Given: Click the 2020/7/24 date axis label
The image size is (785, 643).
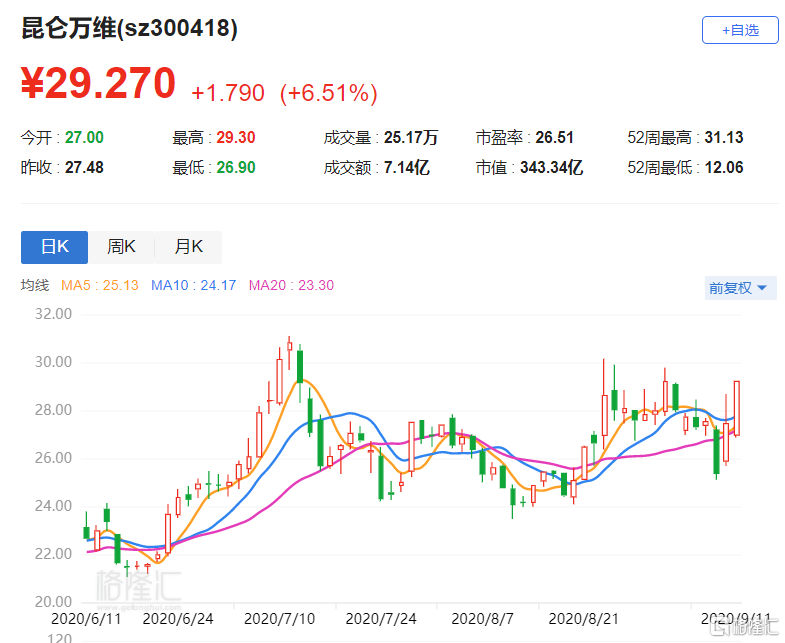Looking at the screenshot, I should (381, 619).
